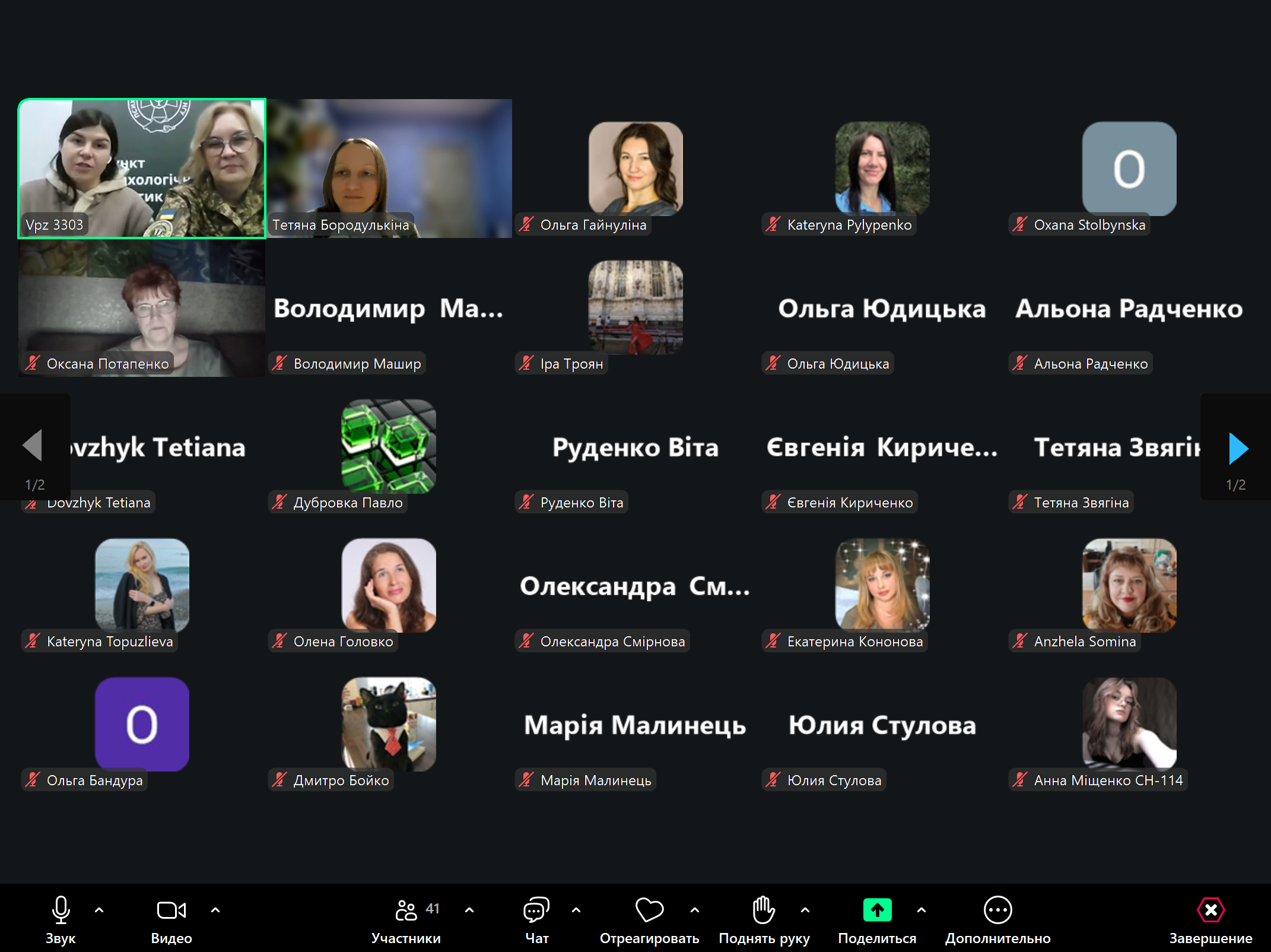Image resolution: width=1271 pixels, height=952 pixels.
Task: Expand audio options arrow next to Звук
Action: click(99, 909)
